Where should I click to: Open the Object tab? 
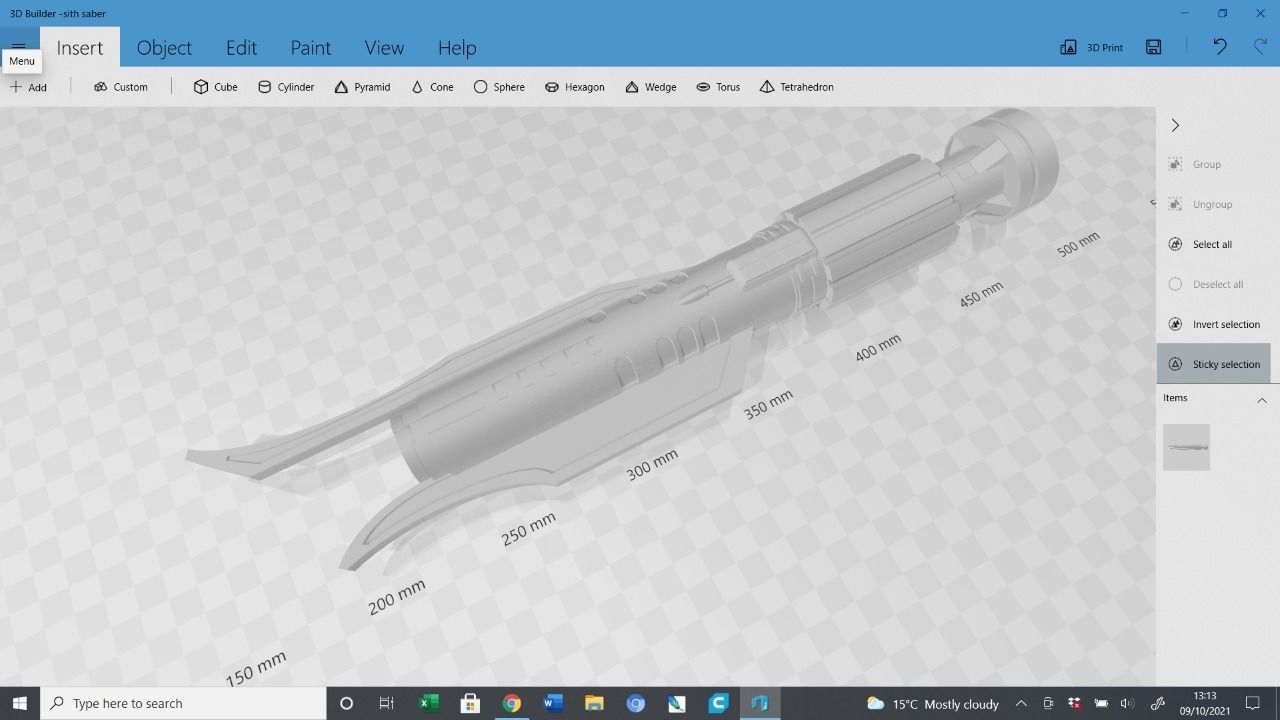pyautogui.click(x=164, y=47)
